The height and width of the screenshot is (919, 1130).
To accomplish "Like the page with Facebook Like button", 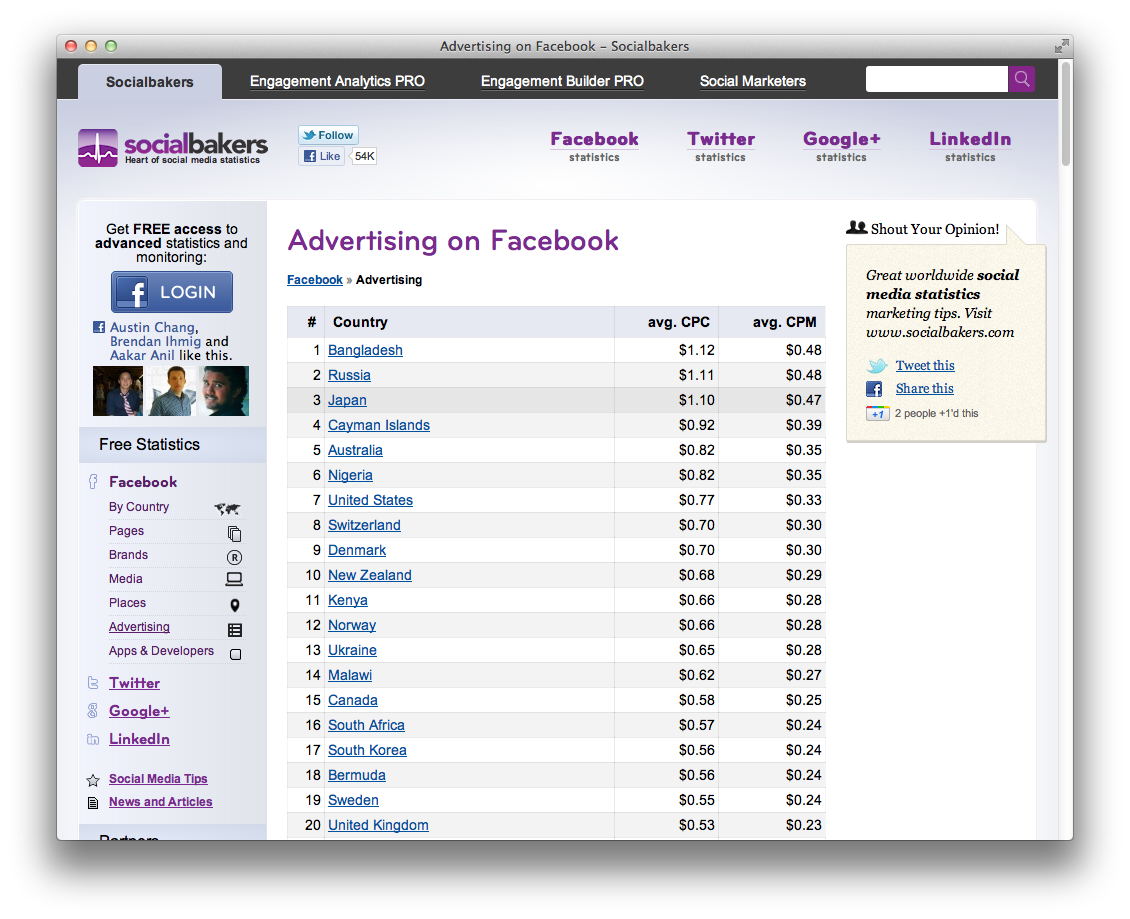I will pyautogui.click(x=321, y=156).
